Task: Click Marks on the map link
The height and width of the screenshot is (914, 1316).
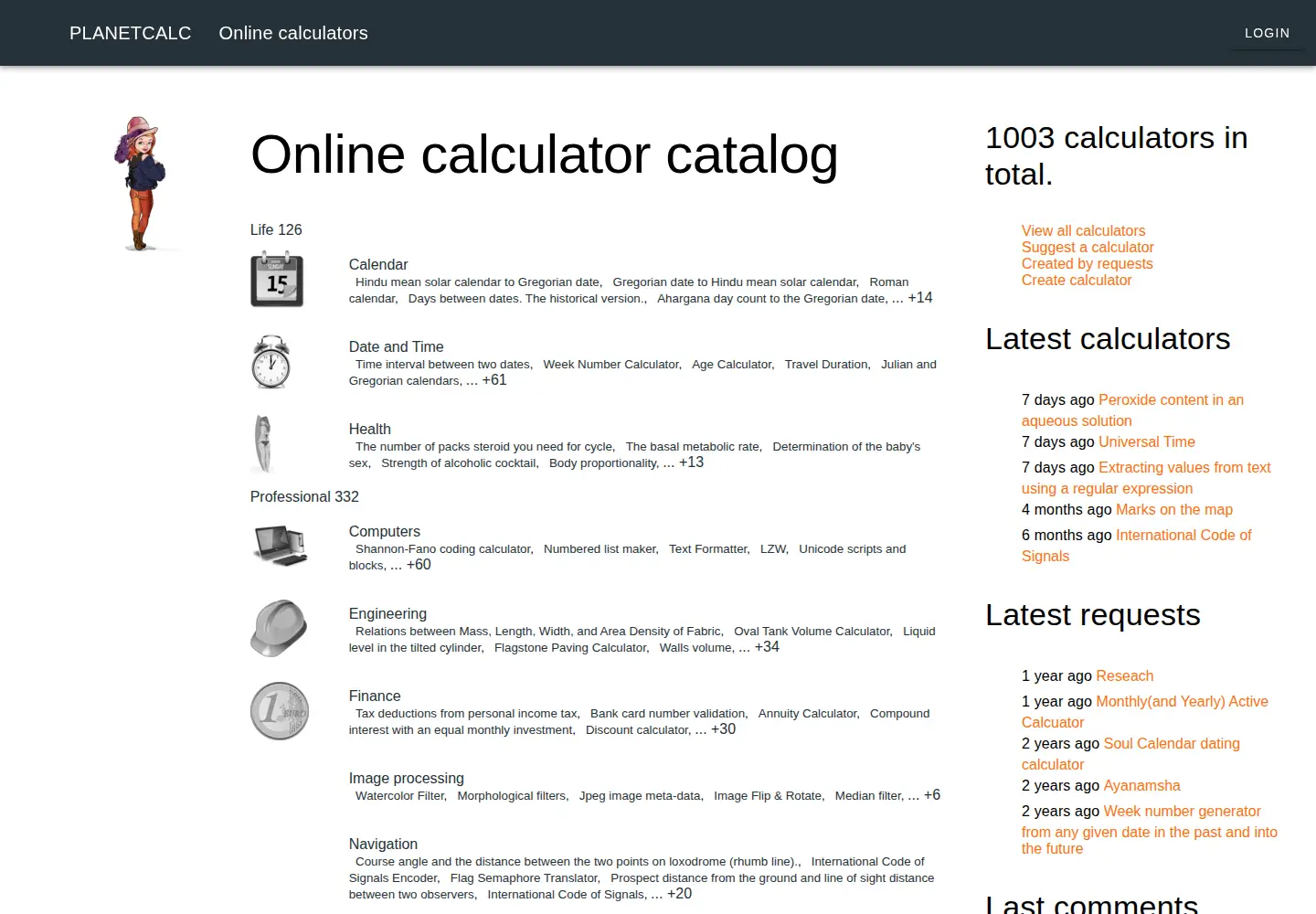Action: coord(1174,510)
